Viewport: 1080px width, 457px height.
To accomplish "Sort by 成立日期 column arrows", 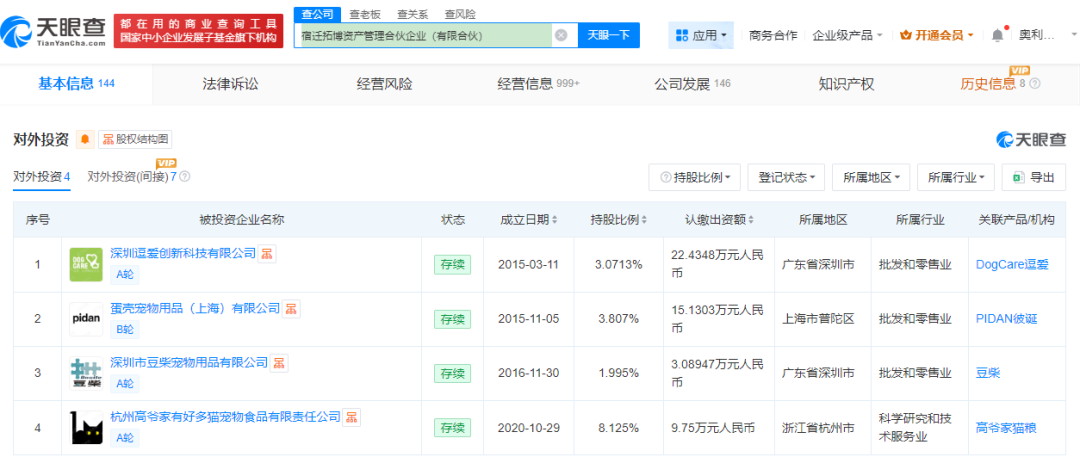I will [x=554, y=220].
